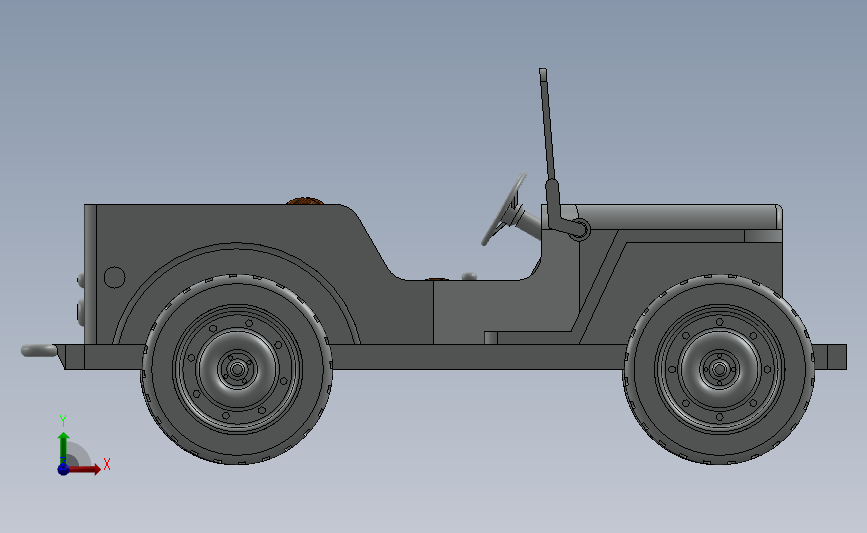The height and width of the screenshot is (533, 867).
Task: Click the blue Z axis ball of the triad
Action: (63, 469)
